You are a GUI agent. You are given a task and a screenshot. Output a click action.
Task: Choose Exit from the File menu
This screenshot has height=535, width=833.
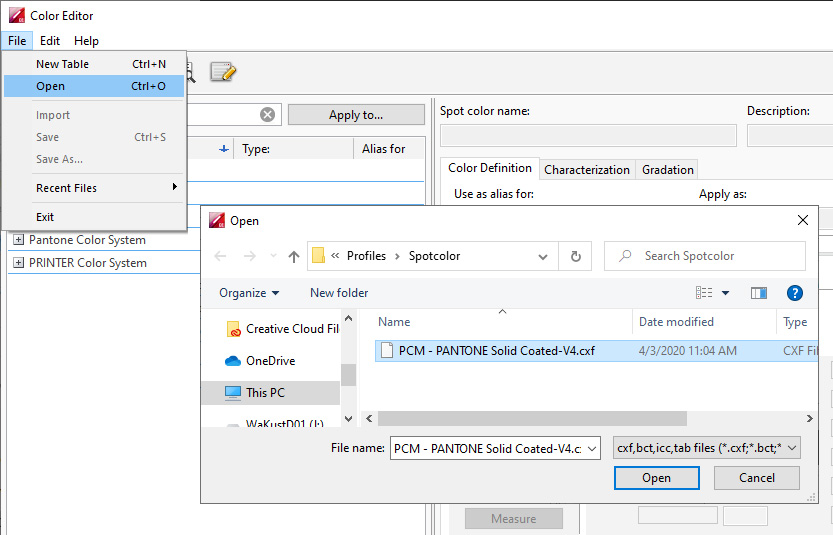95,217
